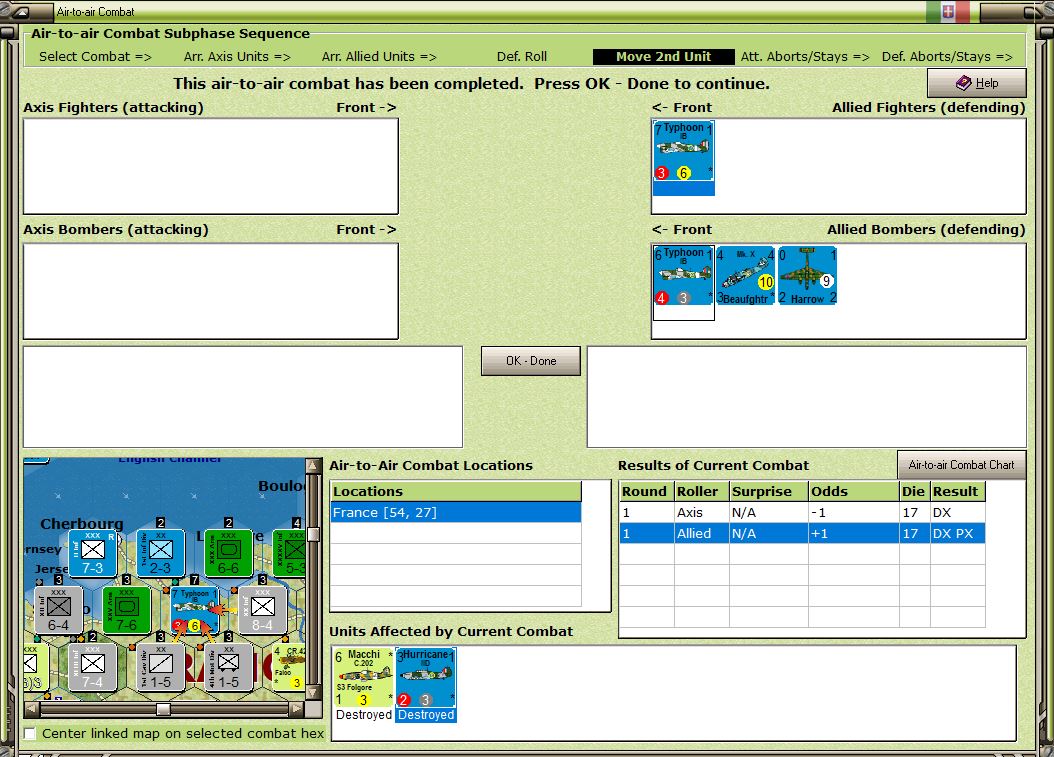Click the Die column header
The height and width of the screenshot is (757, 1054).
point(914,491)
